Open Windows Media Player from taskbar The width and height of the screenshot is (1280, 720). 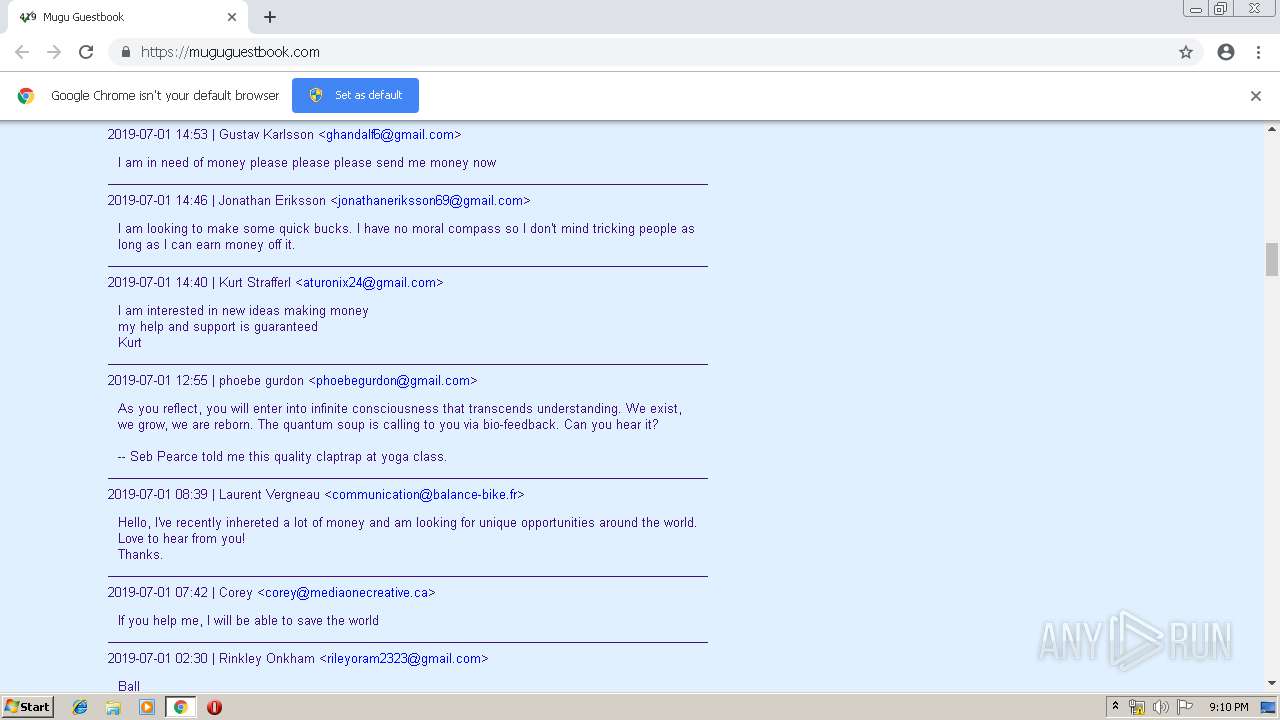147,707
